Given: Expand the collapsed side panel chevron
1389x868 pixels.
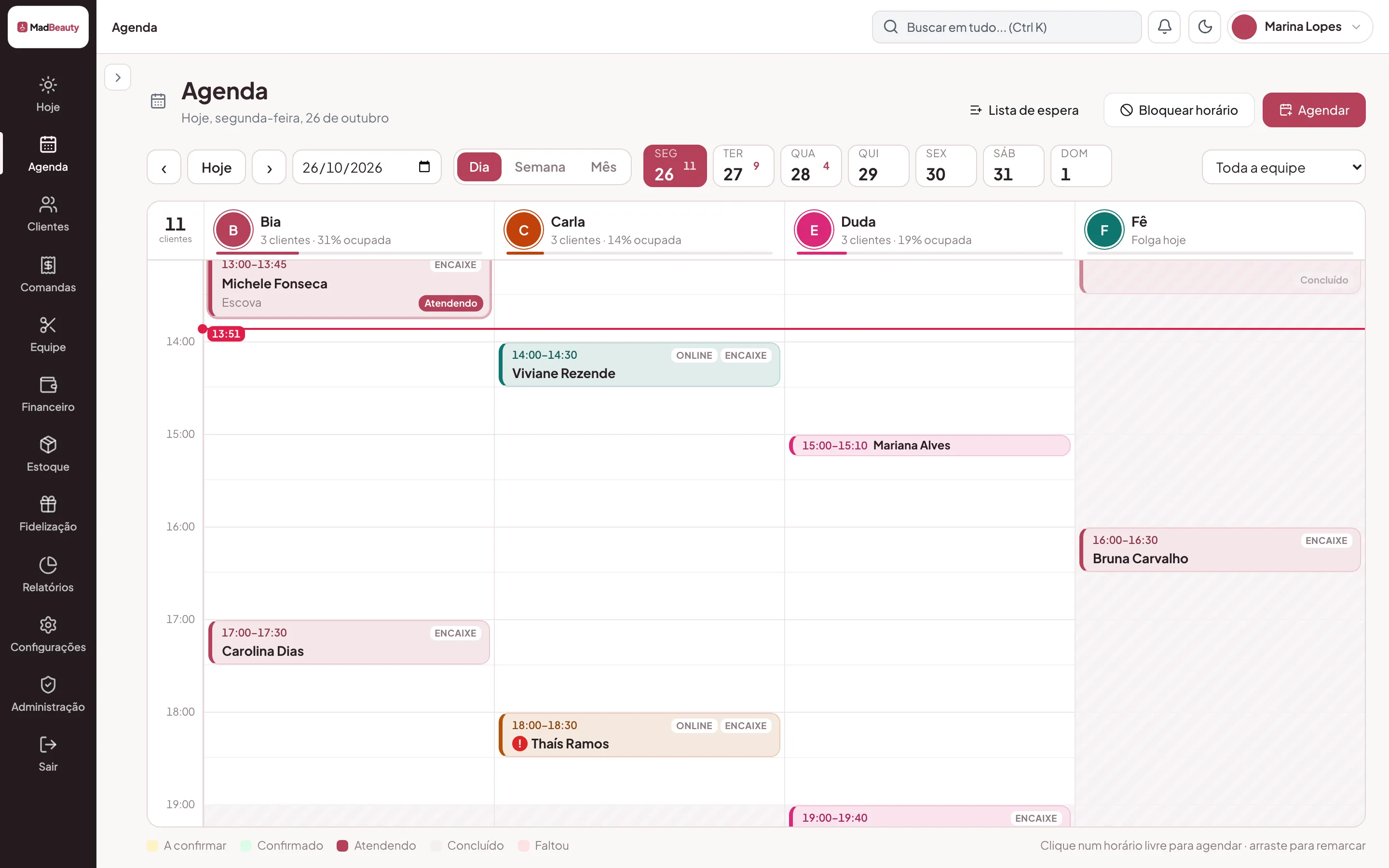Looking at the screenshot, I should click(118, 78).
